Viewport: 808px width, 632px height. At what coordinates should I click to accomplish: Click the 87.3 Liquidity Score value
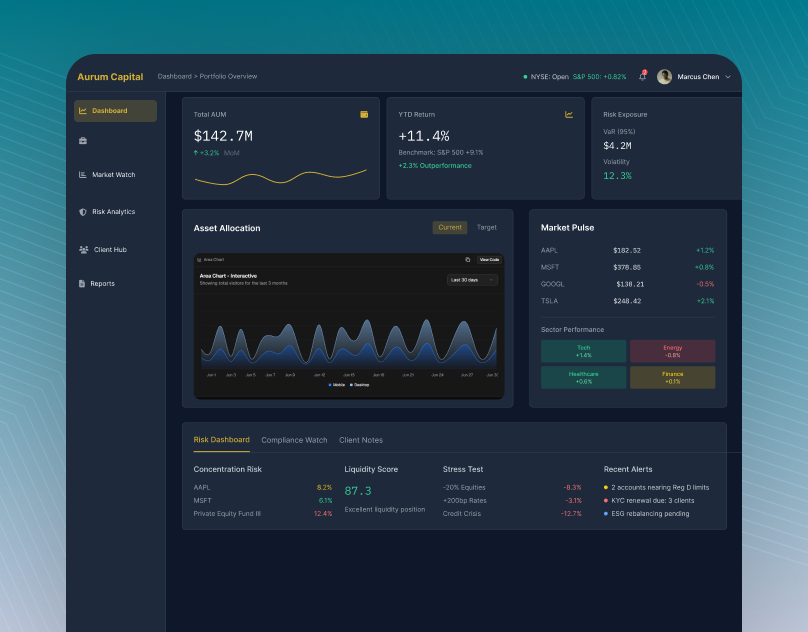click(x=358, y=491)
